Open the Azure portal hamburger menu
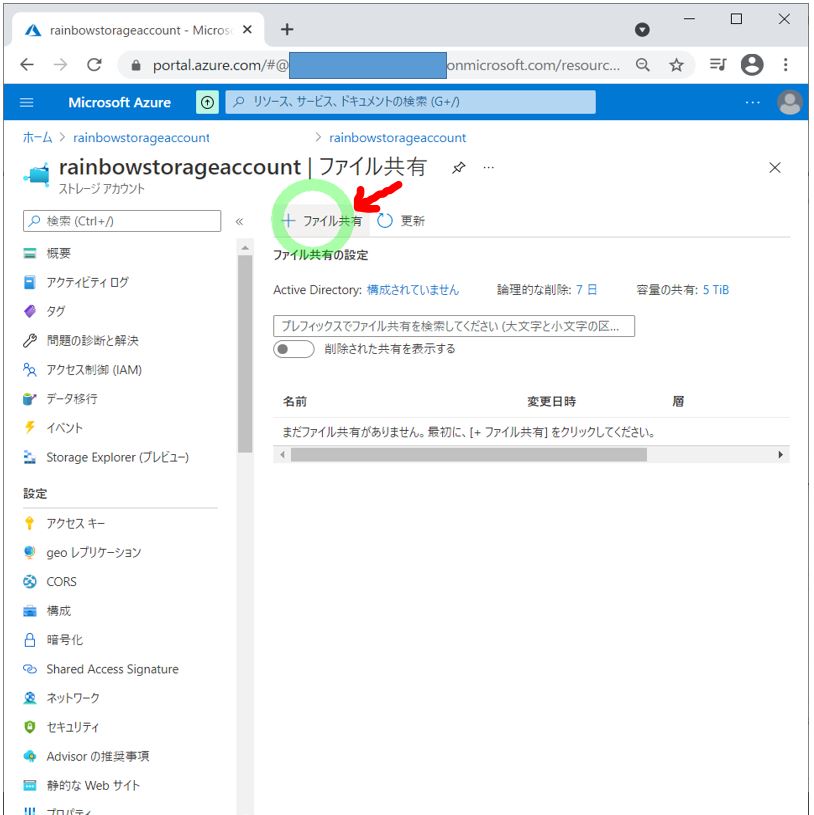Screen dimensions: 814x815 27,102
